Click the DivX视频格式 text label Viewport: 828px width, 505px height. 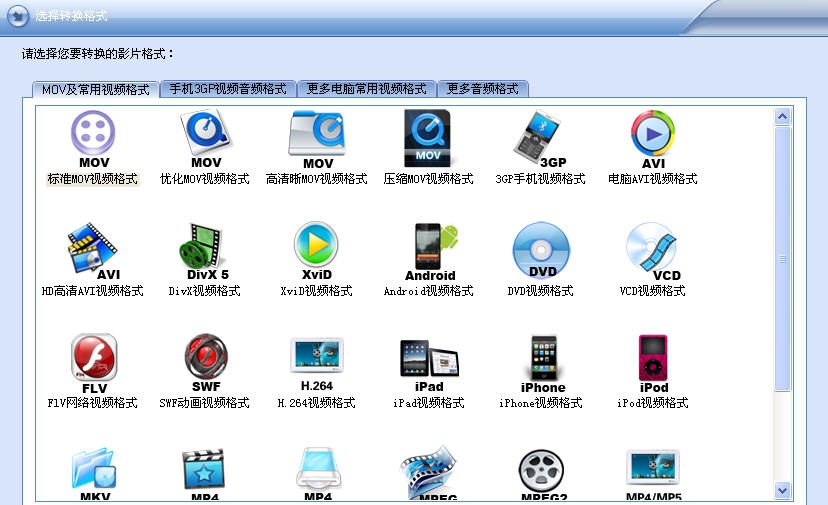point(204,291)
